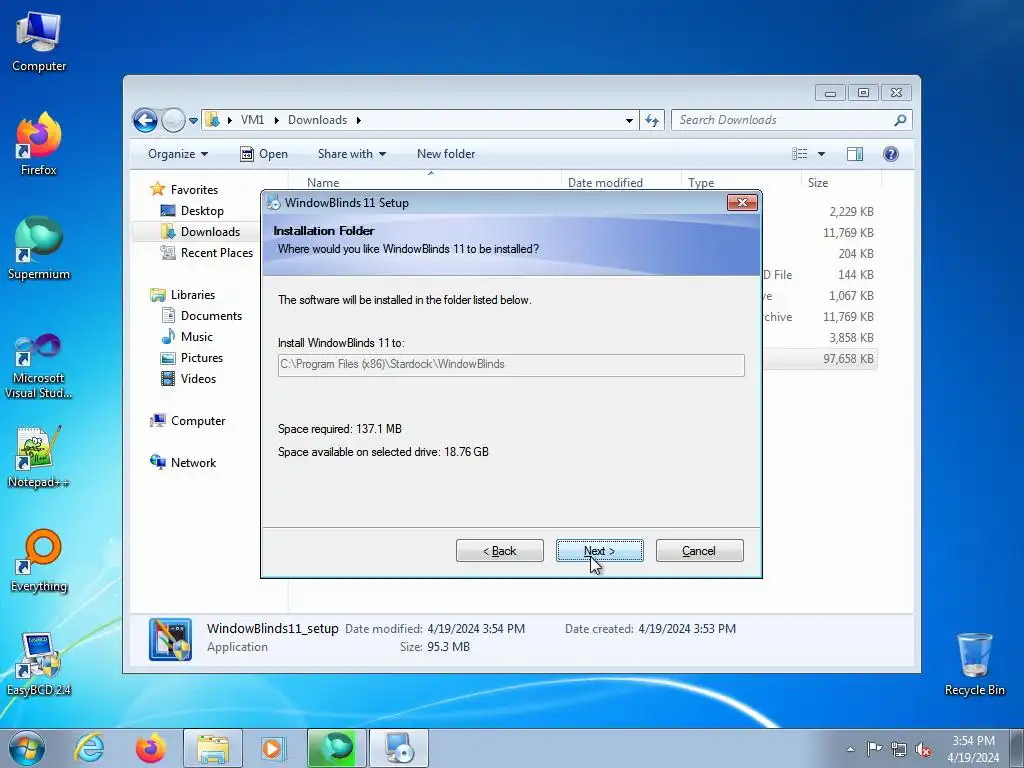Select Libraries in the navigation pane
This screenshot has width=1024, height=768.
[x=193, y=295]
